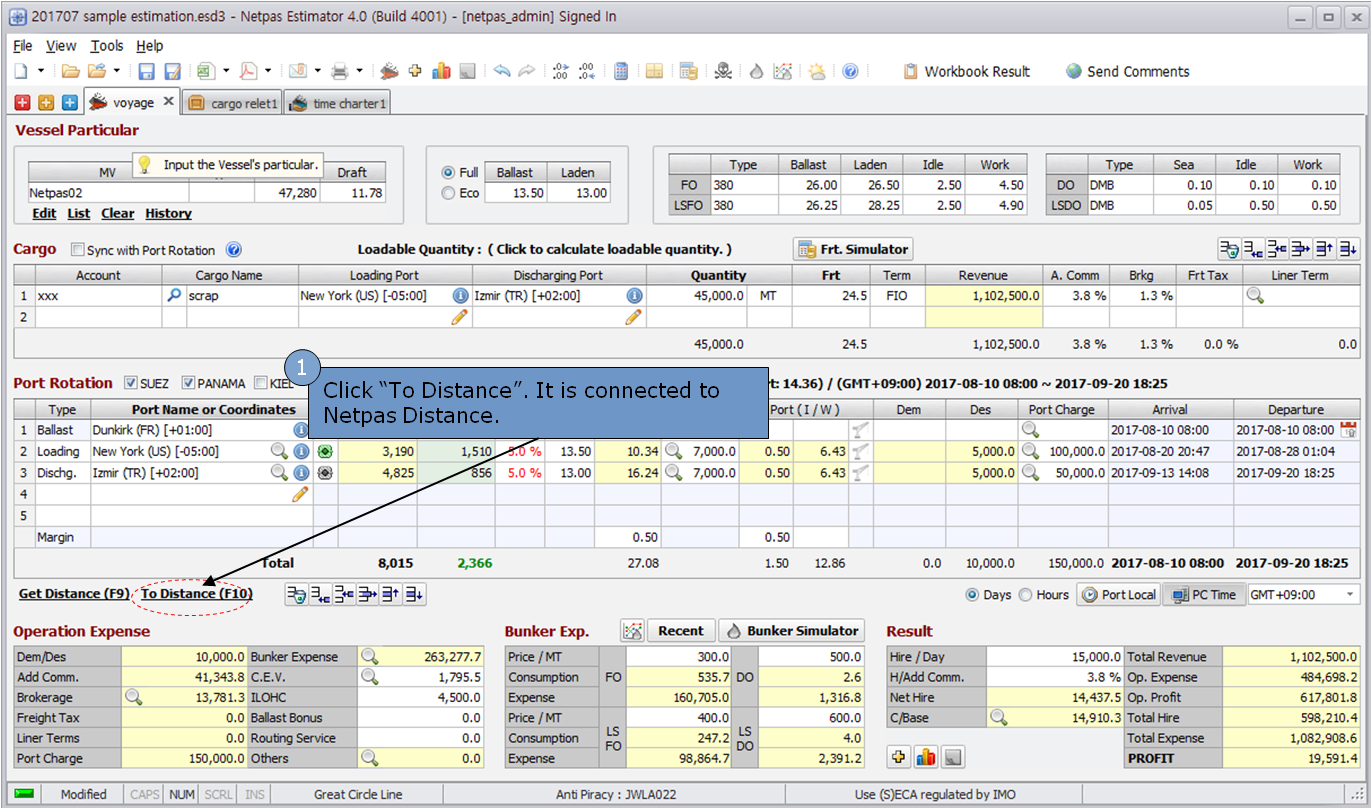
Task: Click the magnifier next to Brokerage
Action: [132, 697]
